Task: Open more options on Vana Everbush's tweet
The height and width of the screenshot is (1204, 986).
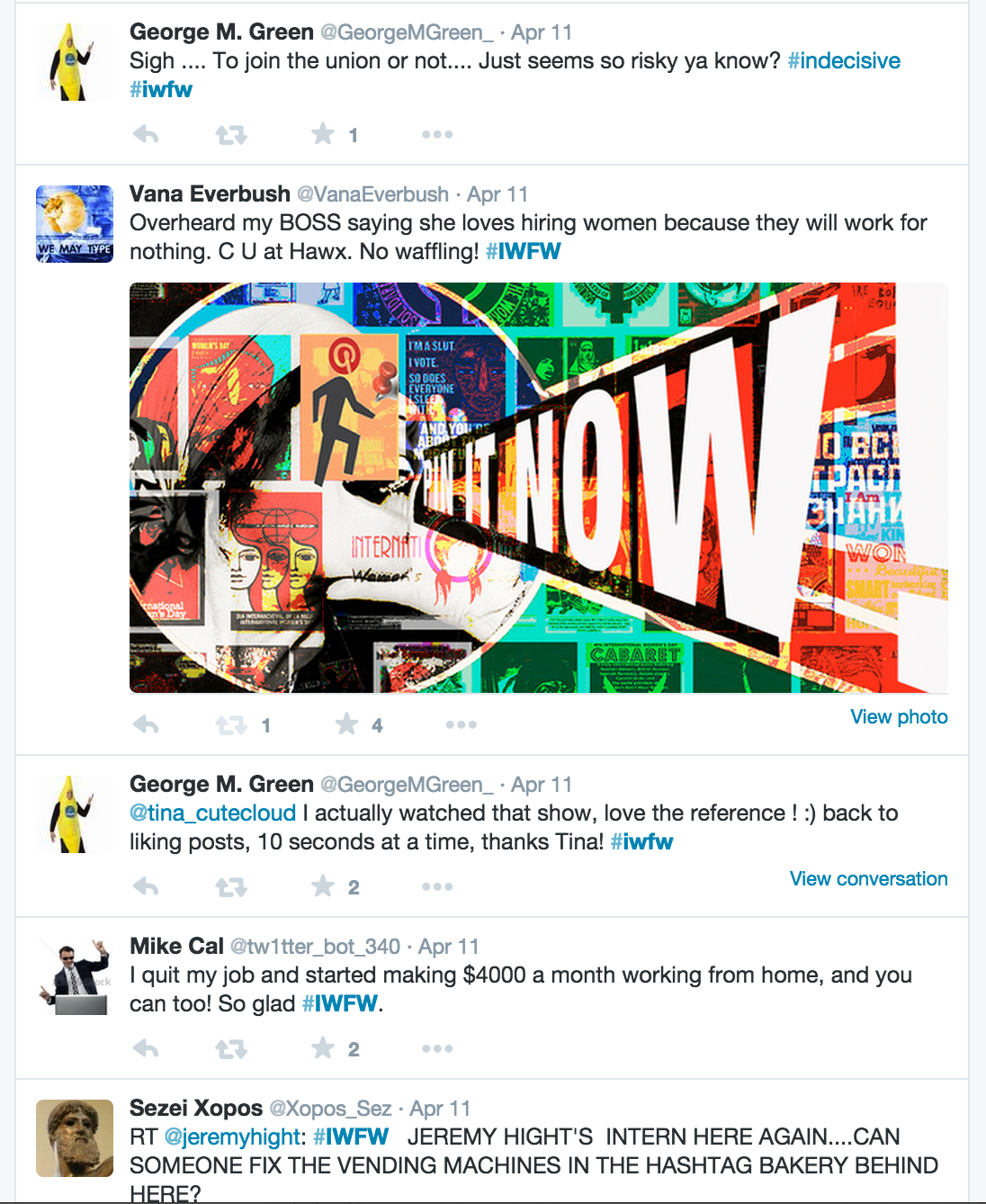Action: coord(461,725)
